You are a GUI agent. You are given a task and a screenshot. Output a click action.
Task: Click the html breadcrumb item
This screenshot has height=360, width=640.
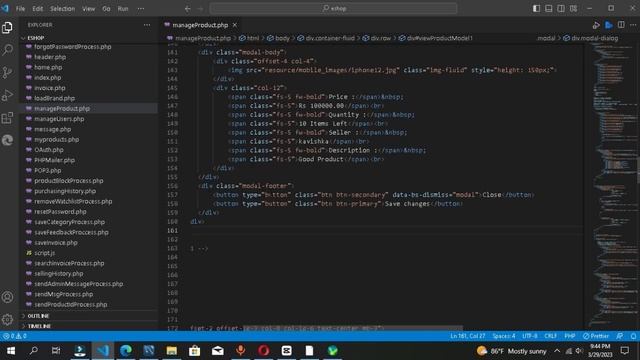tap(249, 38)
